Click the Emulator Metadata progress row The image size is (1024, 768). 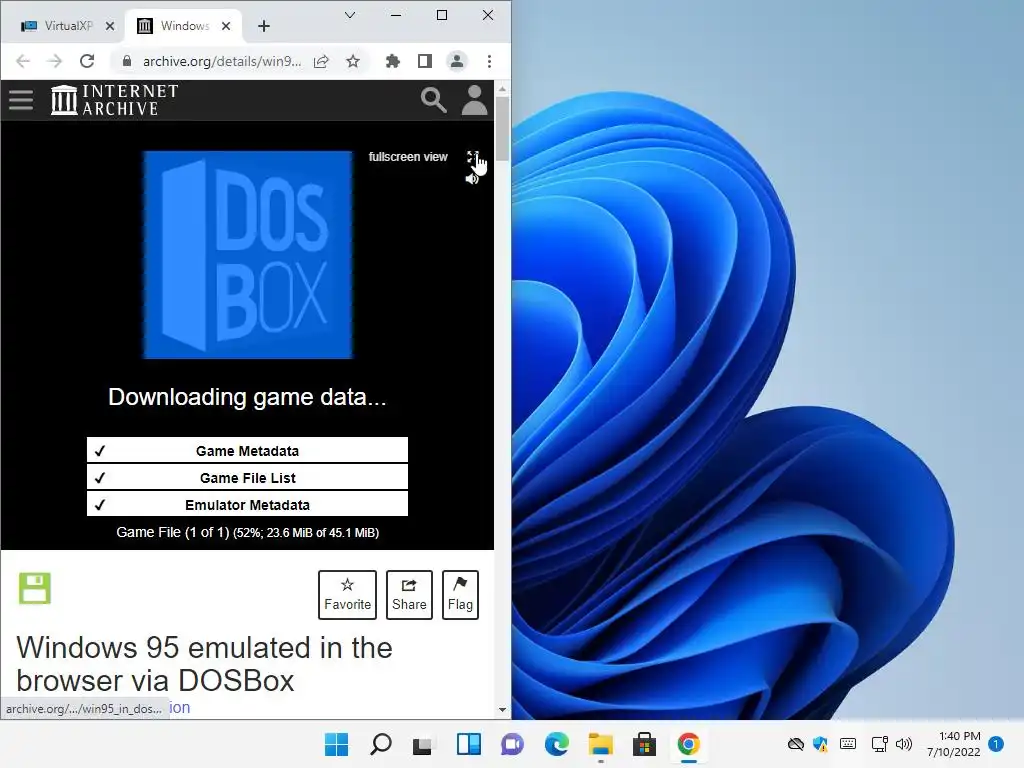[248, 504]
